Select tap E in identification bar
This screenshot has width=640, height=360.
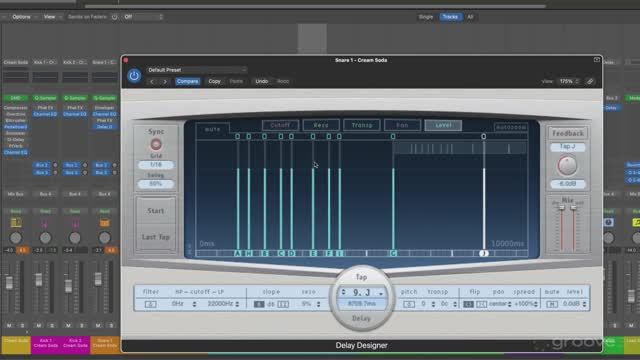(313, 253)
